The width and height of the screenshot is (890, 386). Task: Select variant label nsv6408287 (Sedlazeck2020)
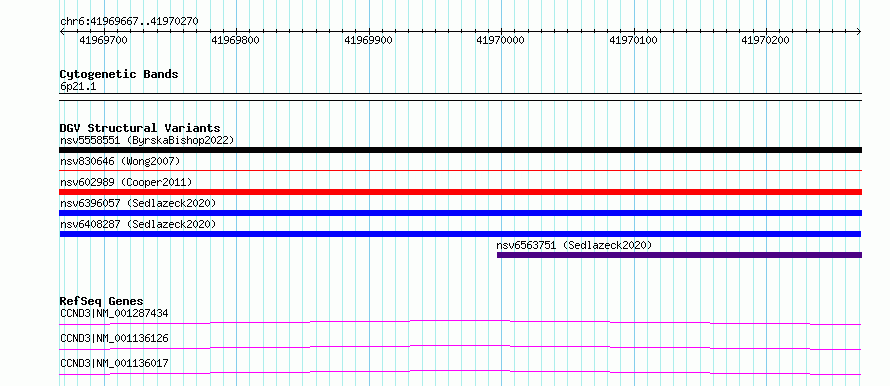(138, 224)
